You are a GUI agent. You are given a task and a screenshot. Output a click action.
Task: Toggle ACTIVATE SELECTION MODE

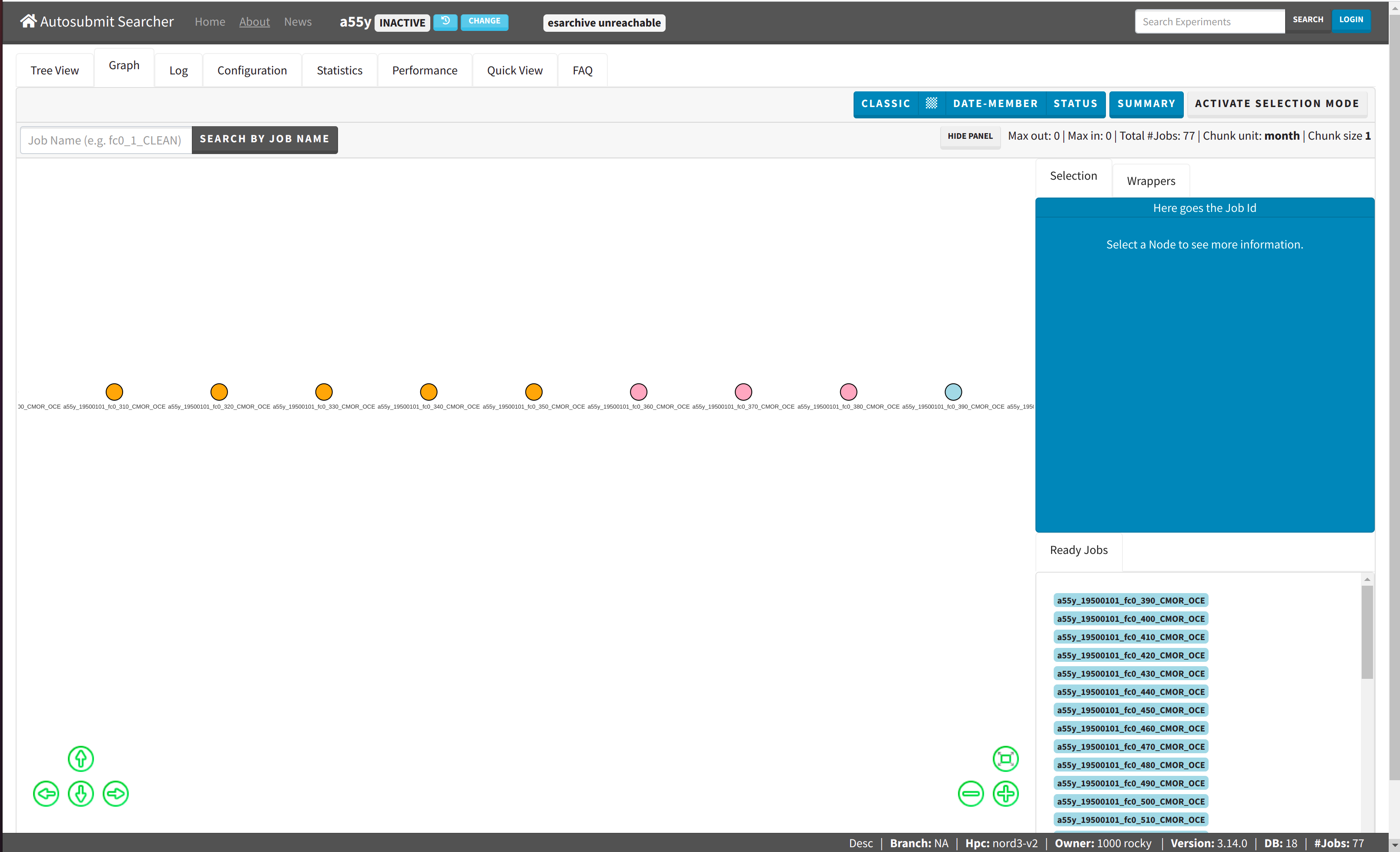click(1277, 104)
